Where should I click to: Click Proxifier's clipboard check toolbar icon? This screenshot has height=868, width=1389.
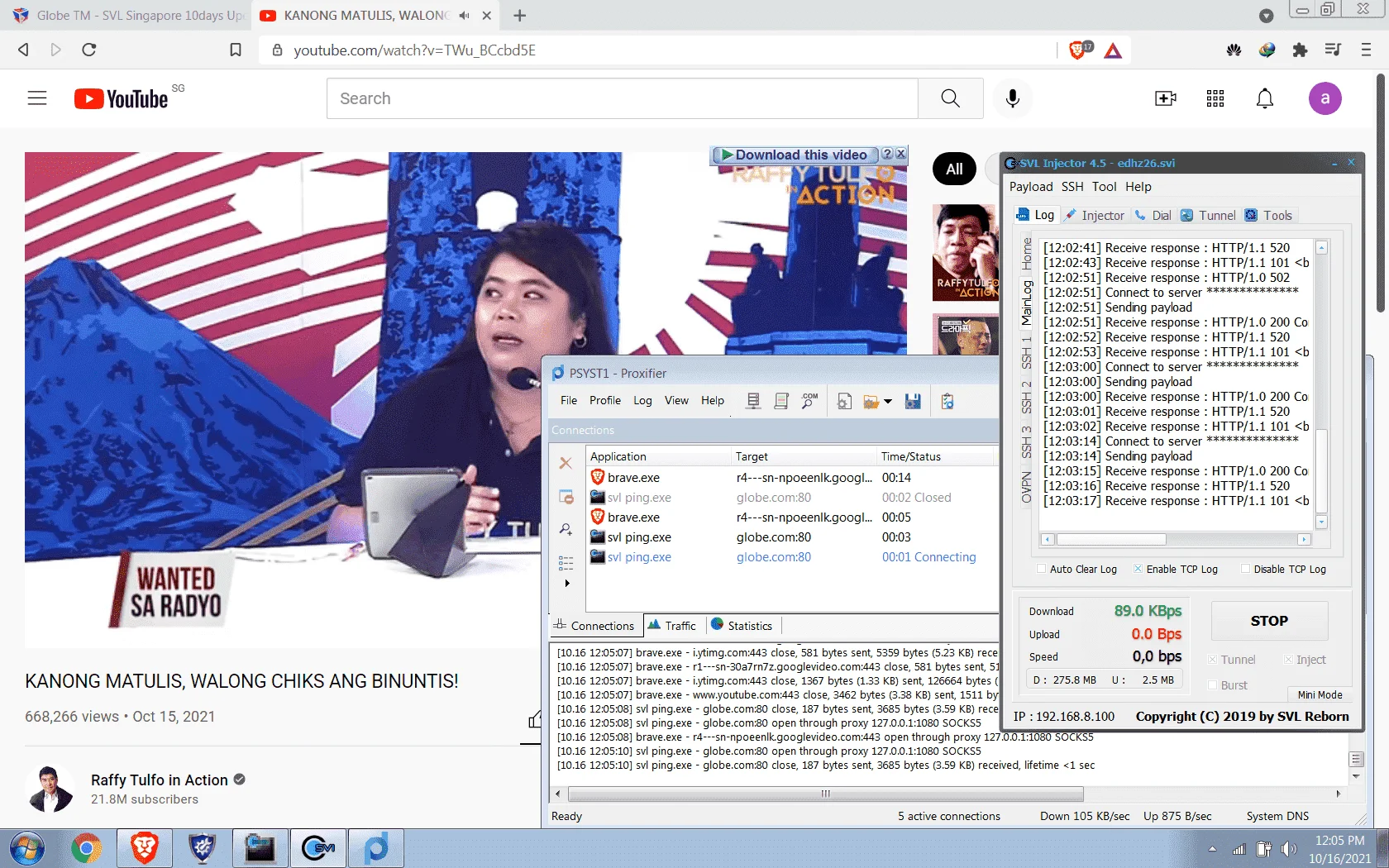tap(947, 401)
